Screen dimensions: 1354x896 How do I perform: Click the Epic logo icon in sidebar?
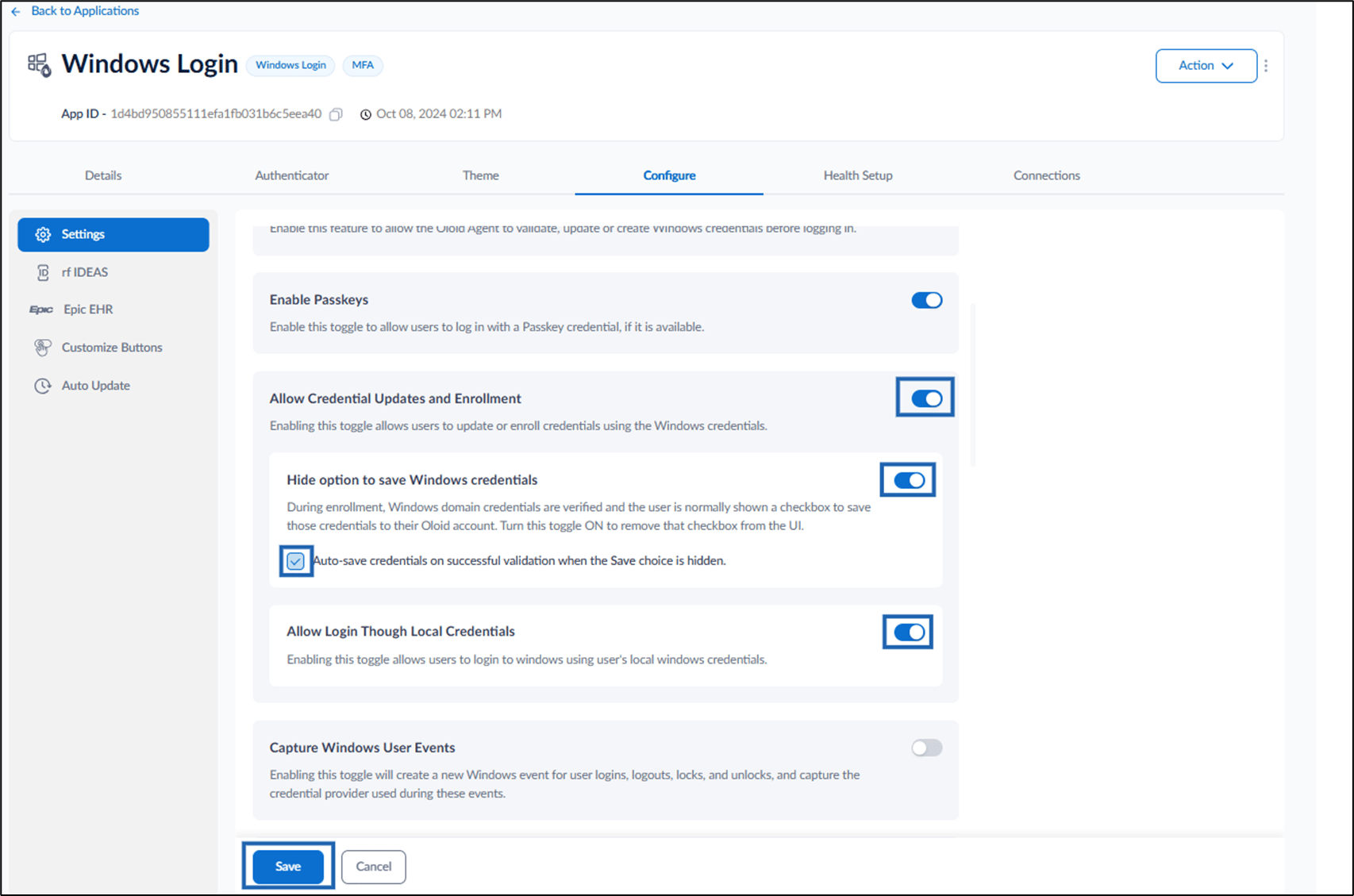pyautogui.click(x=40, y=310)
